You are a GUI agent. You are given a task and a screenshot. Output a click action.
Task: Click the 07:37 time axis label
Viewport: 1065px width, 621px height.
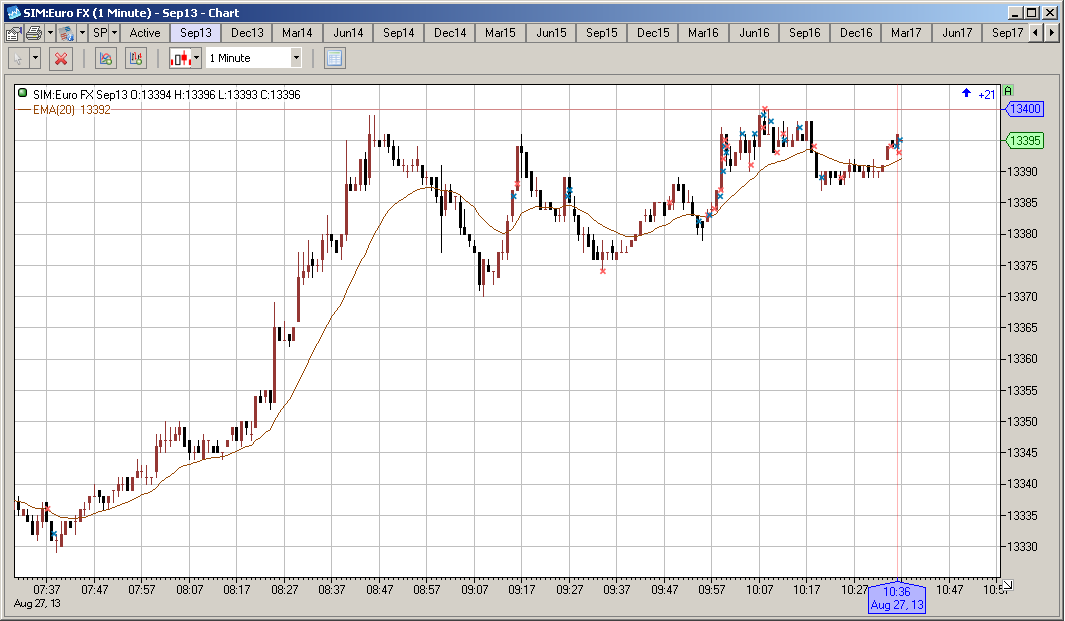tap(46, 590)
